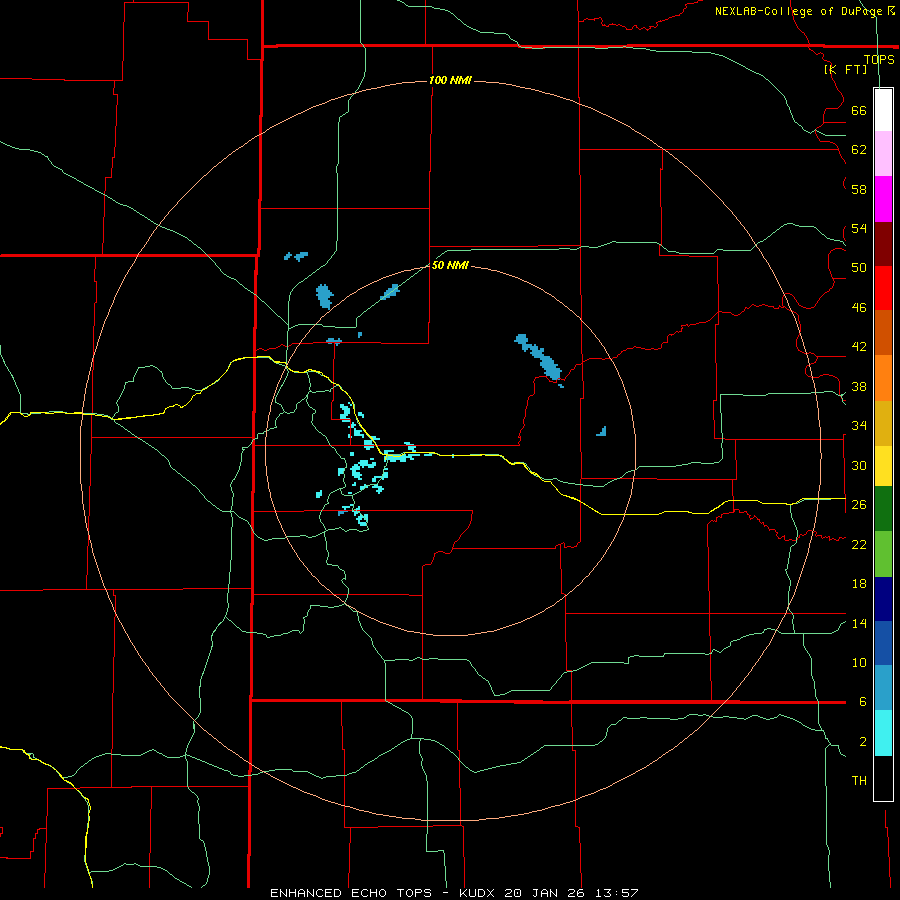This screenshot has height=900, width=900.
Task: Click legend value 58
Action: point(859,189)
